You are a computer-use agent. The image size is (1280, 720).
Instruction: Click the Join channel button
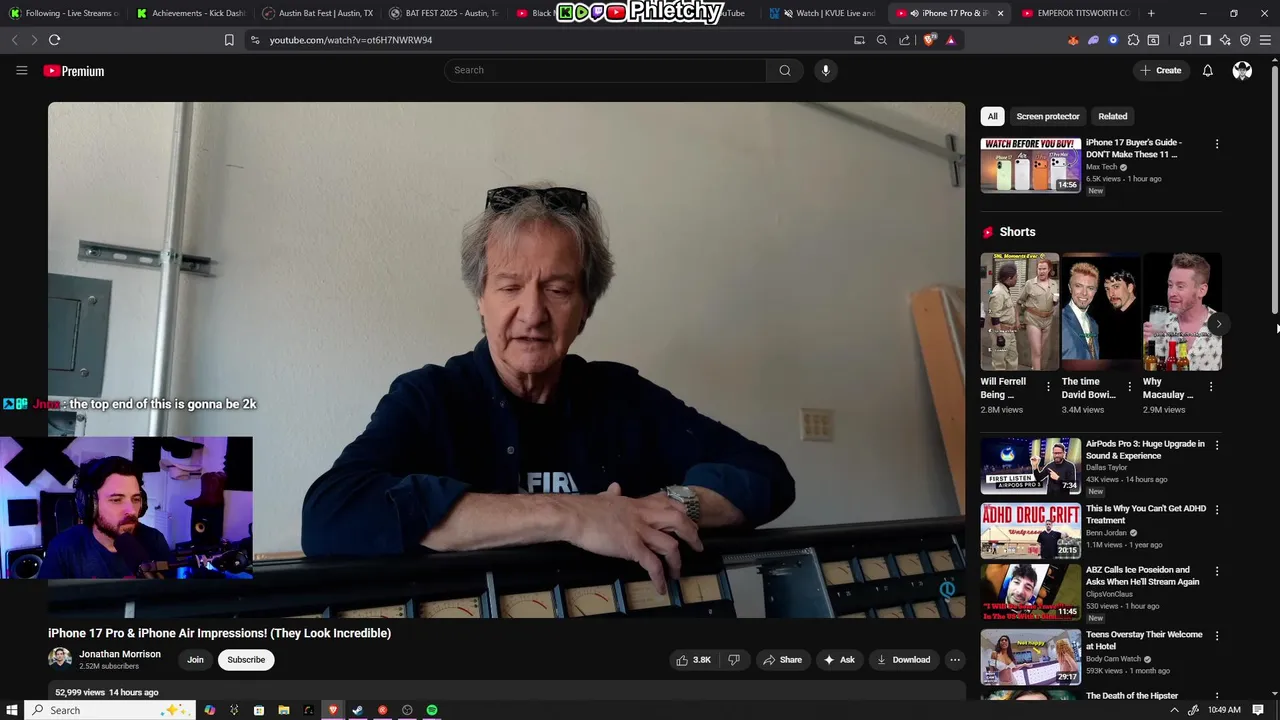click(195, 660)
